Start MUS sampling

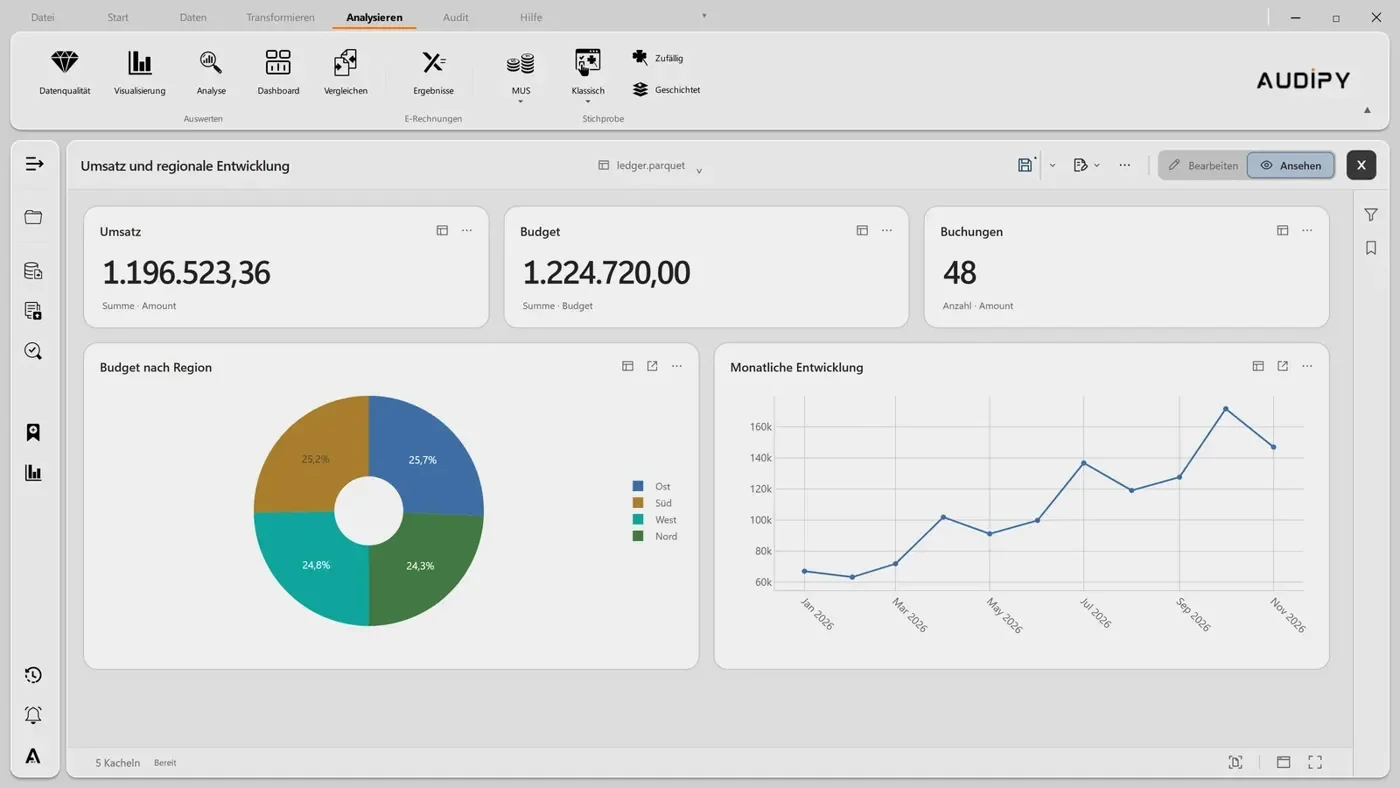tap(520, 75)
